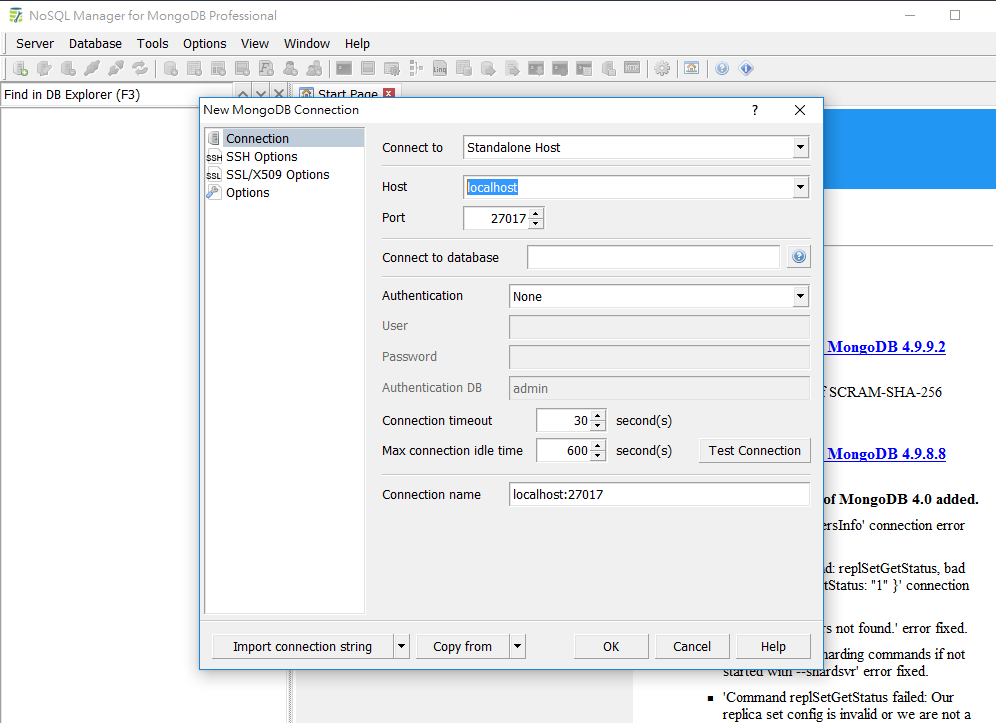
Task: Click the add single user toolbar icon
Action: coord(290,68)
